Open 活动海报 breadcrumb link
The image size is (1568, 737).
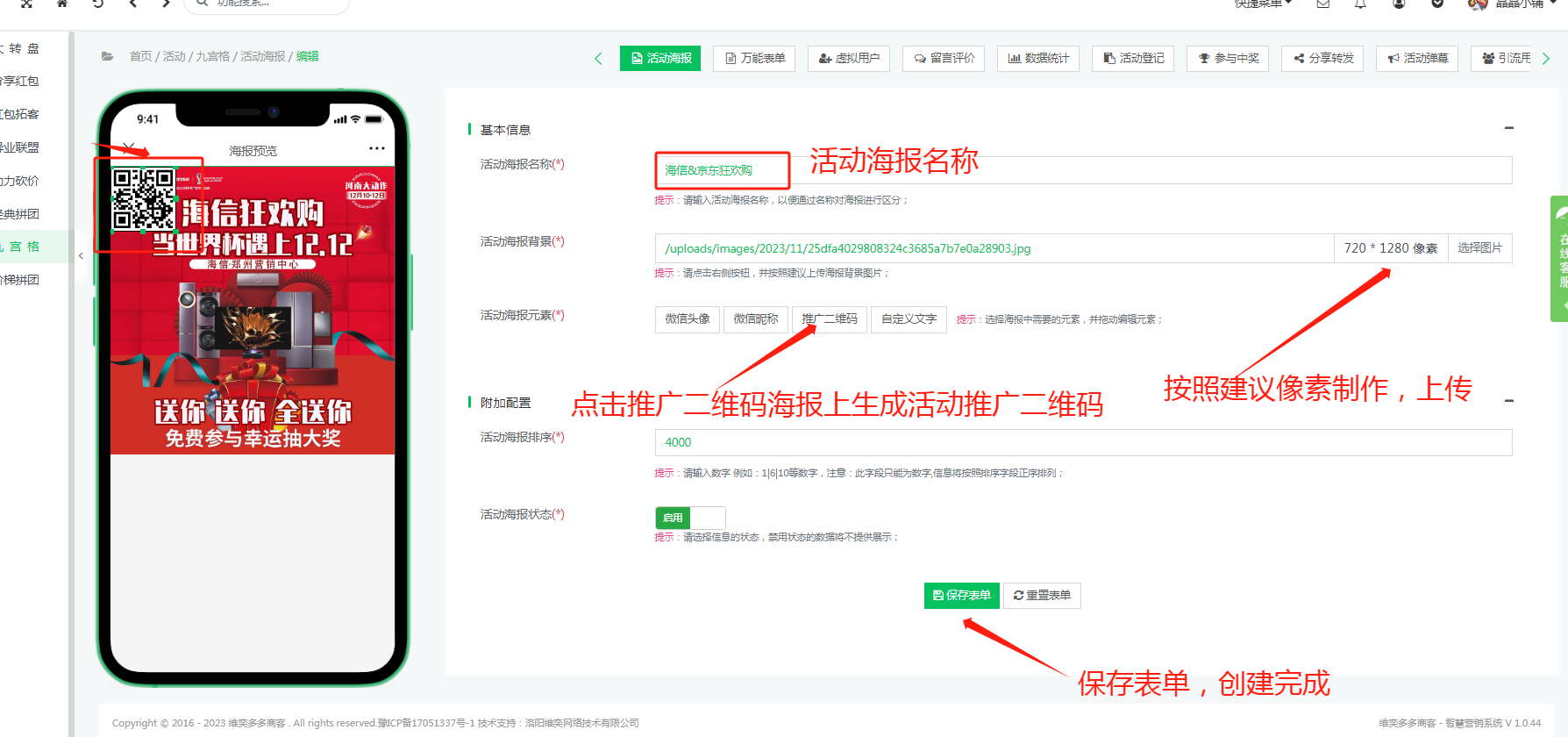click(x=263, y=56)
